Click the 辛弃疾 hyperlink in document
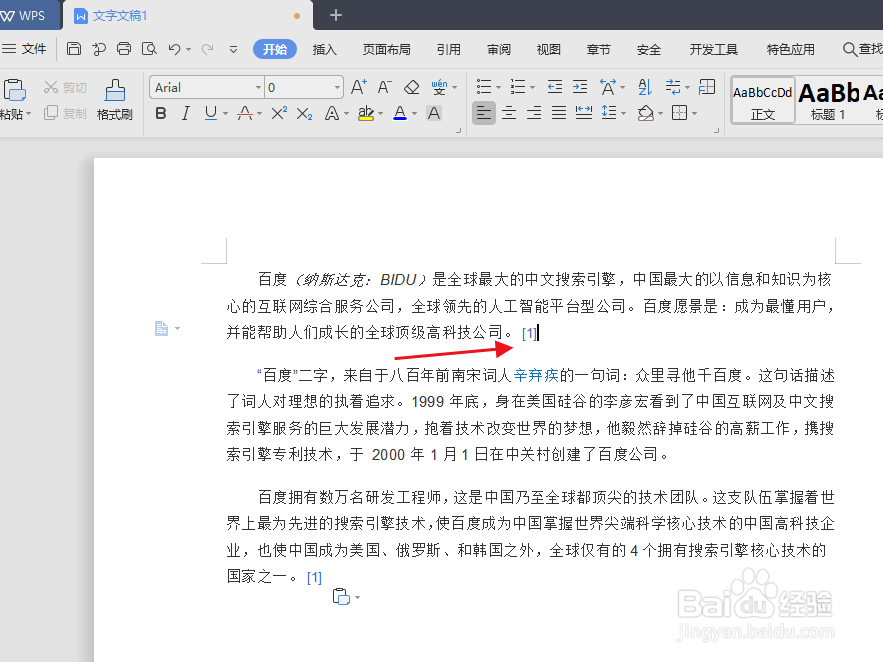This screenshot has height=662, width=883. pyautogui.click(x=536, y=375)
